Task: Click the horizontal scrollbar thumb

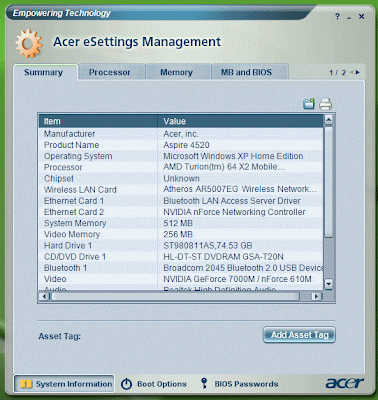Action: (175, 296)
